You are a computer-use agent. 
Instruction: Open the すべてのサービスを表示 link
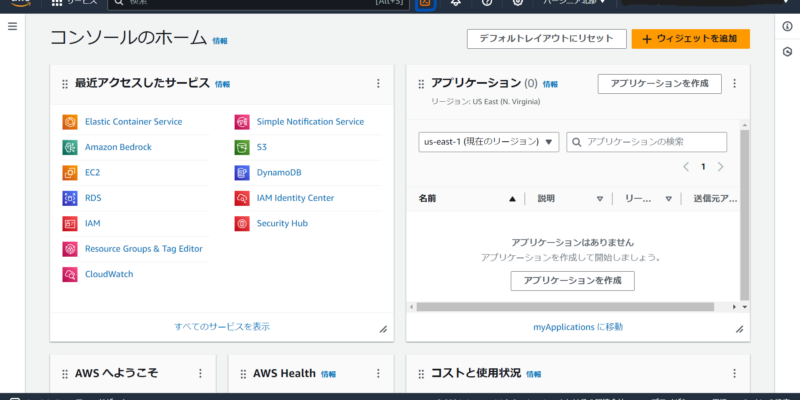[222, 327]
